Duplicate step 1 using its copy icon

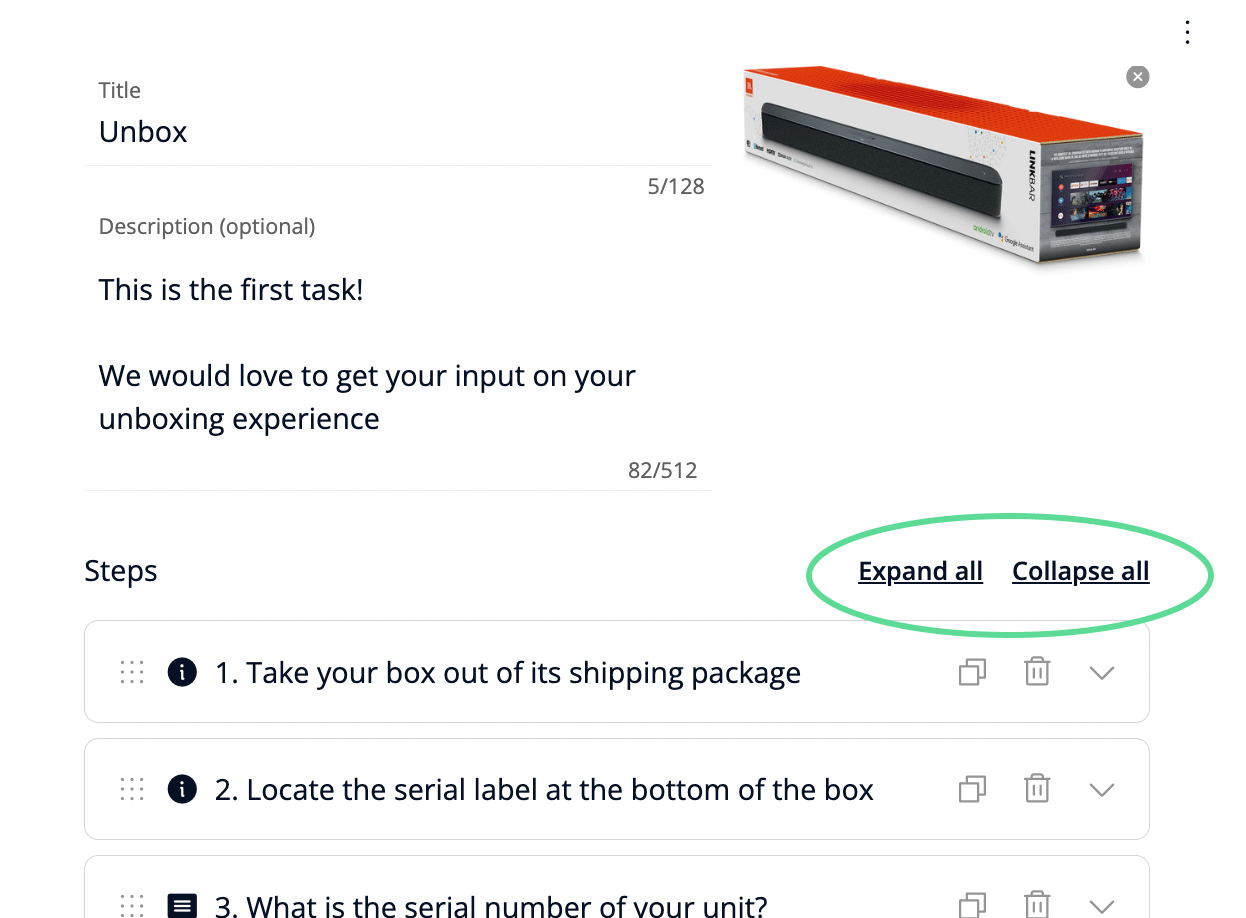click(x=971, y=671)
